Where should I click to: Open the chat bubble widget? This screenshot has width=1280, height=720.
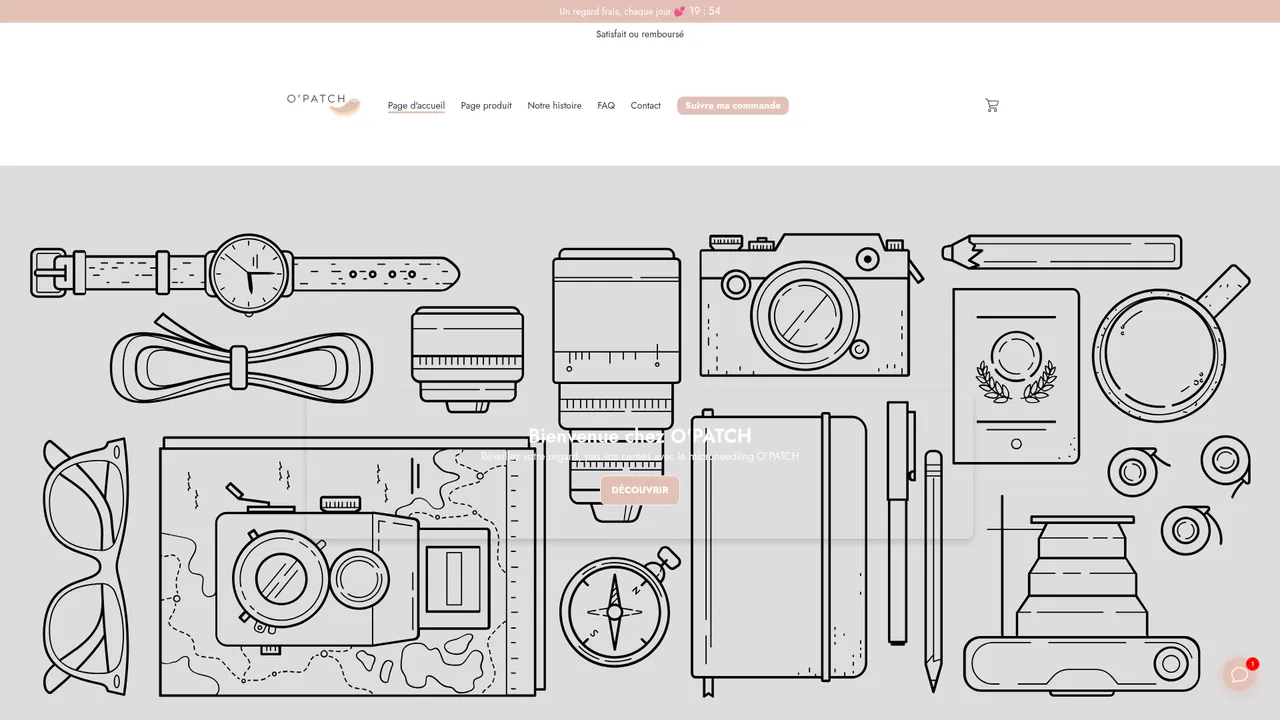(x=1240, y=674)
